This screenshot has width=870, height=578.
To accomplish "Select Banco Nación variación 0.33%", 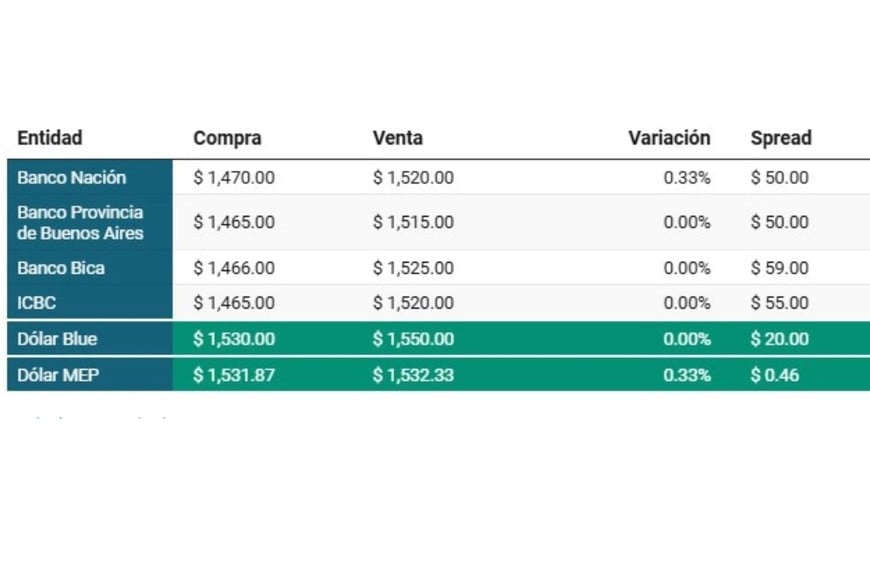I will pos(687,178).
